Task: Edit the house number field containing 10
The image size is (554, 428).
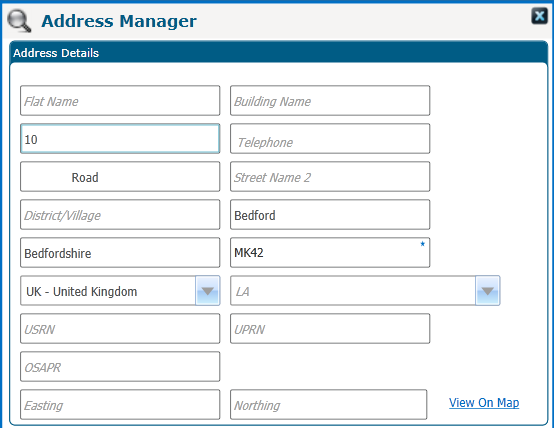Action: [x=120, y=139]
